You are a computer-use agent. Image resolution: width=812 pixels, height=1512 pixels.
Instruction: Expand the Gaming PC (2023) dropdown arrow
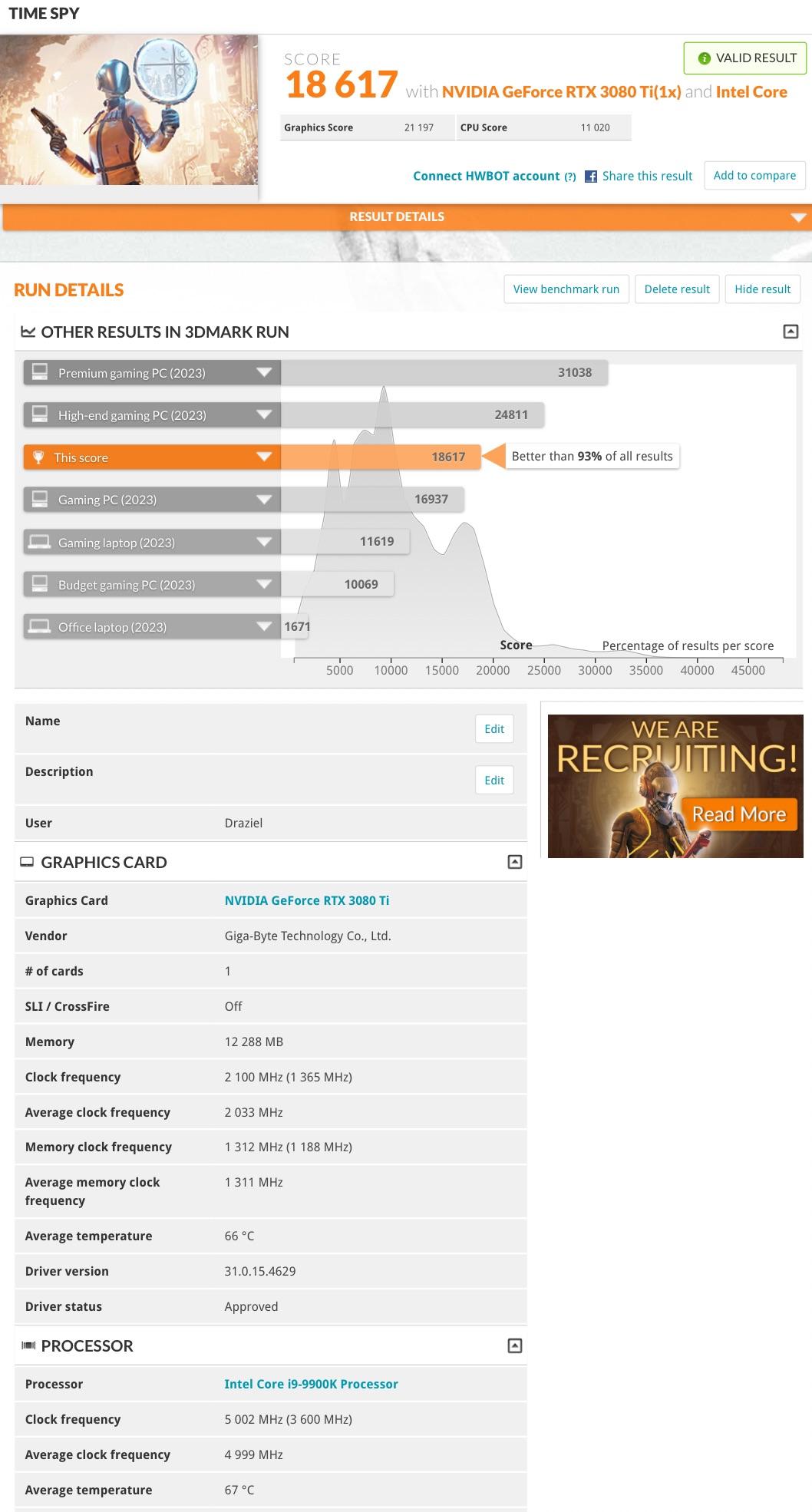264,500
